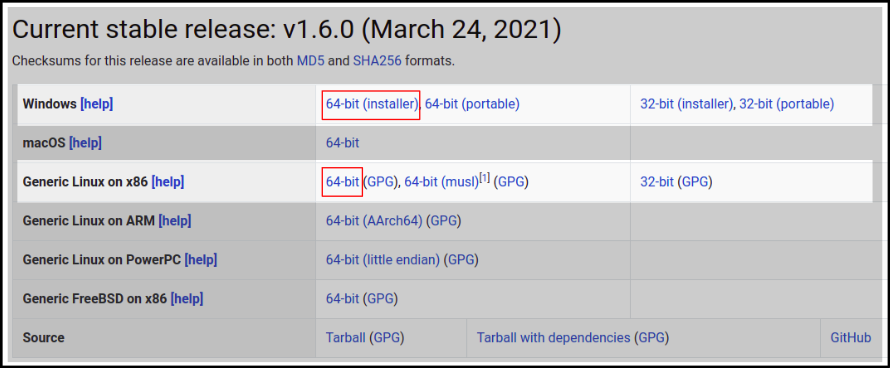This screenshot has width=890, height=368.
Task: Download Generic Linux x86 64-bit build
Action: coord(342,182)
